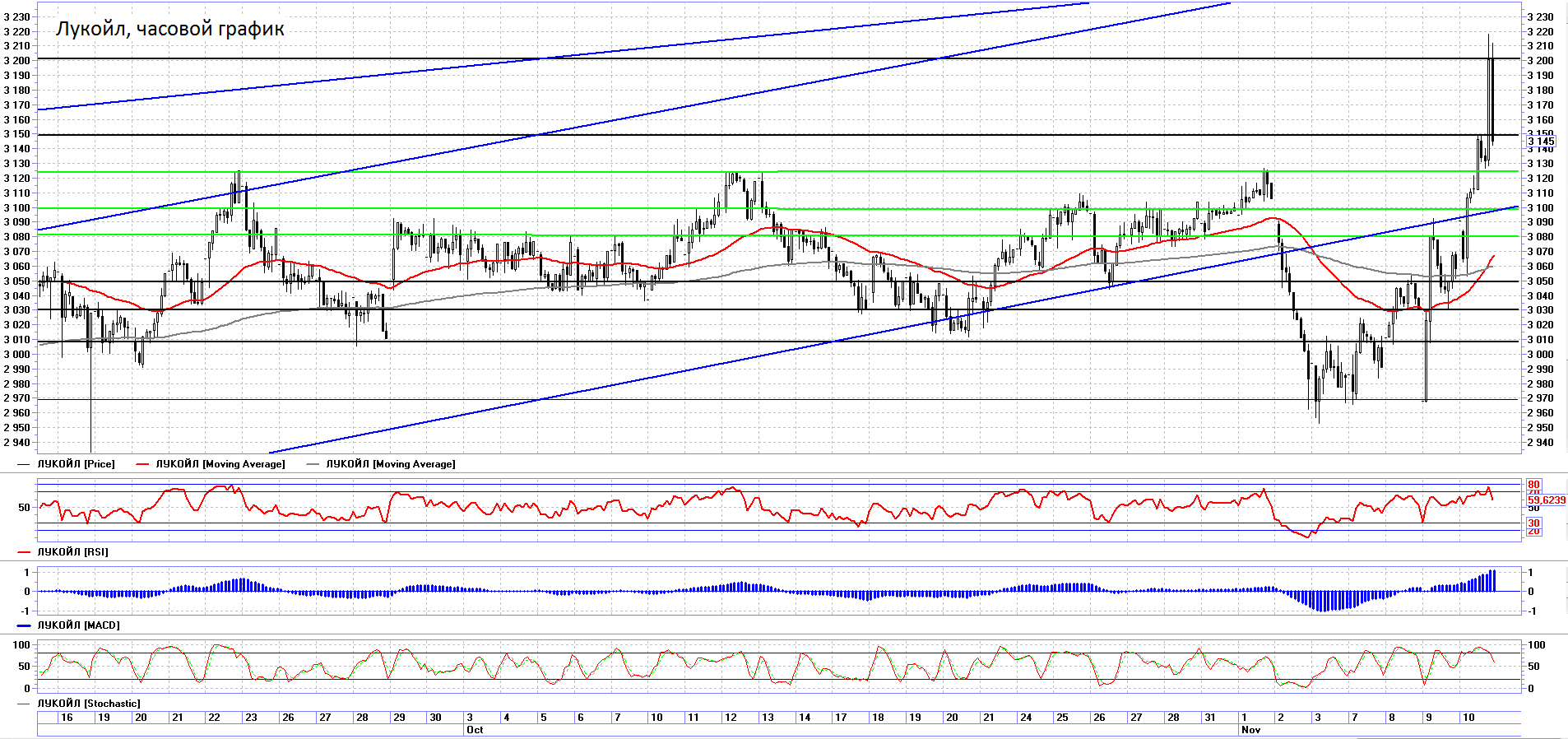The height and width of the screenshot is (739, 1568).
Task: Click date axis label '5'
Action: pos(543,718)
